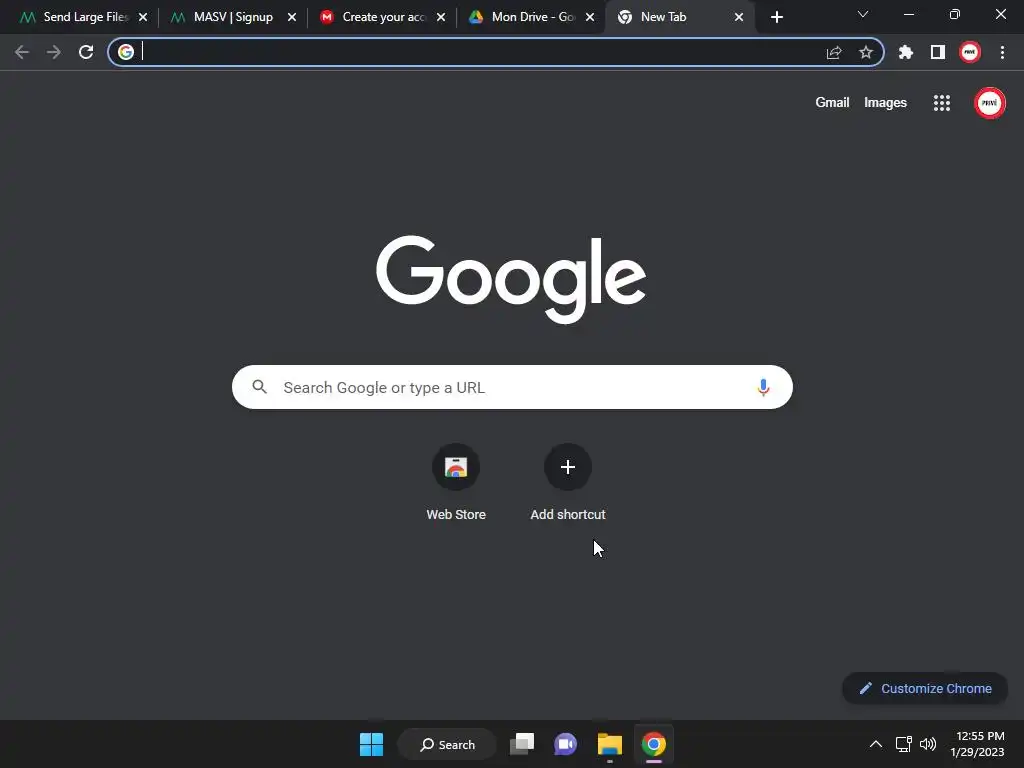Open the Web Store shortcut
The width and height of the screenshot is (1024, 768).
click(x=456, y=482)
